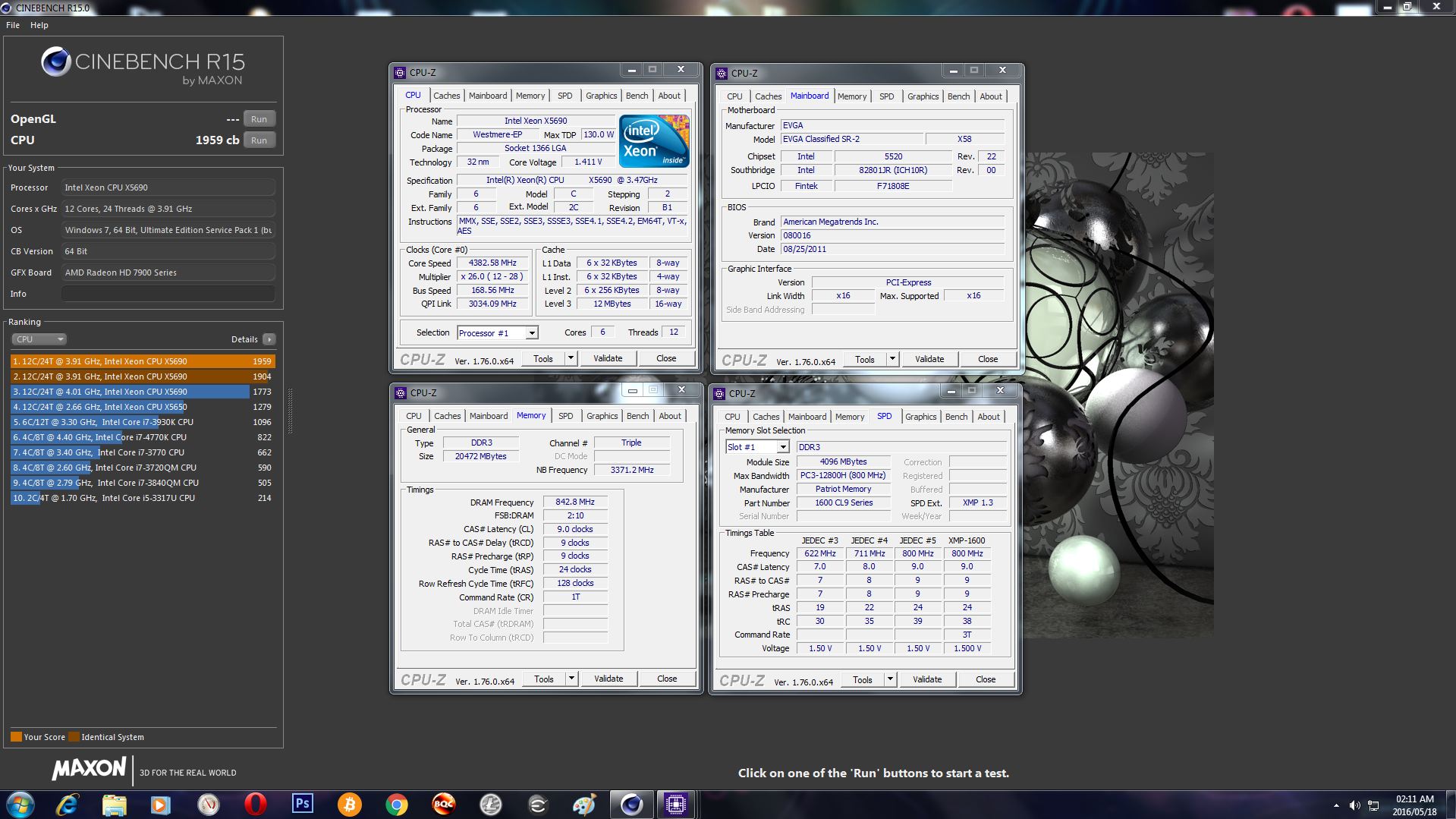Open Memory tab in SPD window
The height and width of the screenshot is (819, 1456).
click(x=849, y=417)
